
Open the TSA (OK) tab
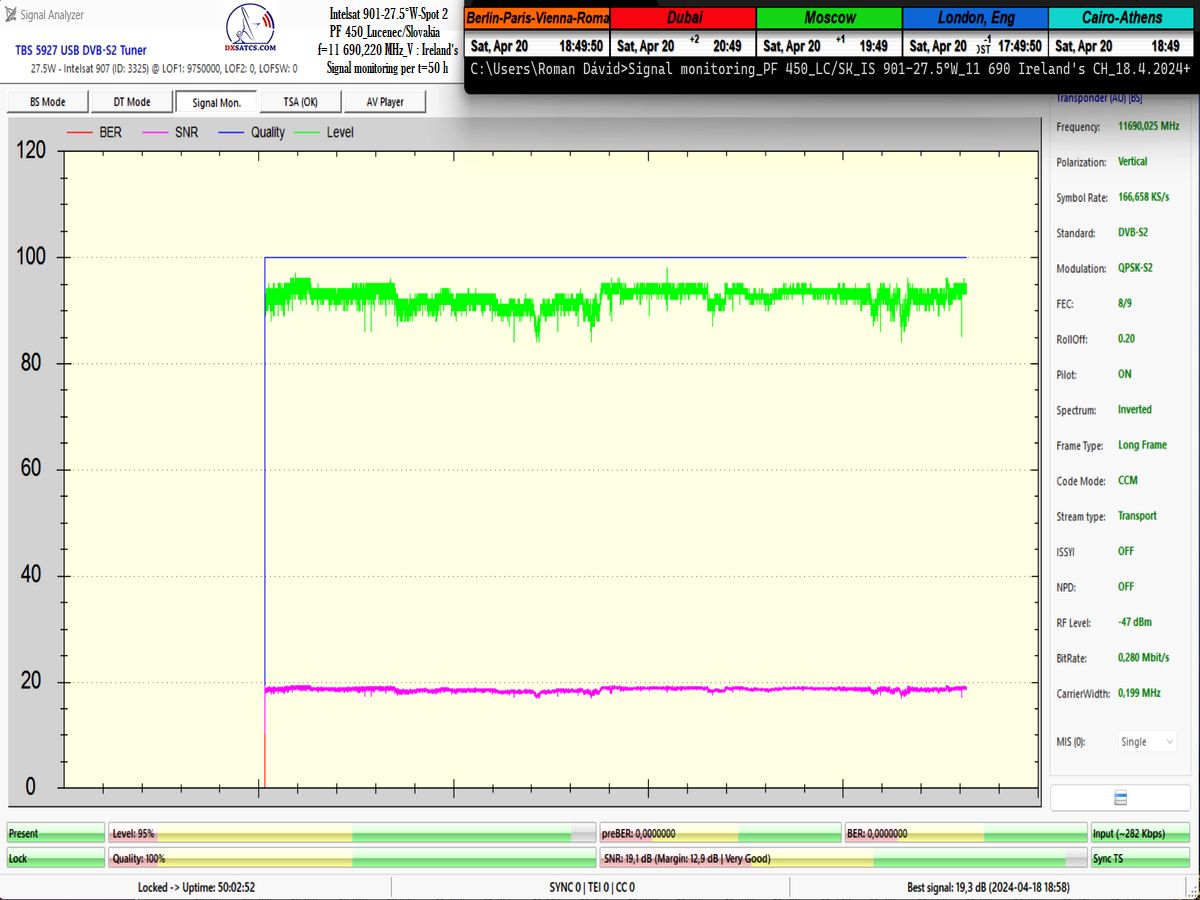tap(300, 102)
